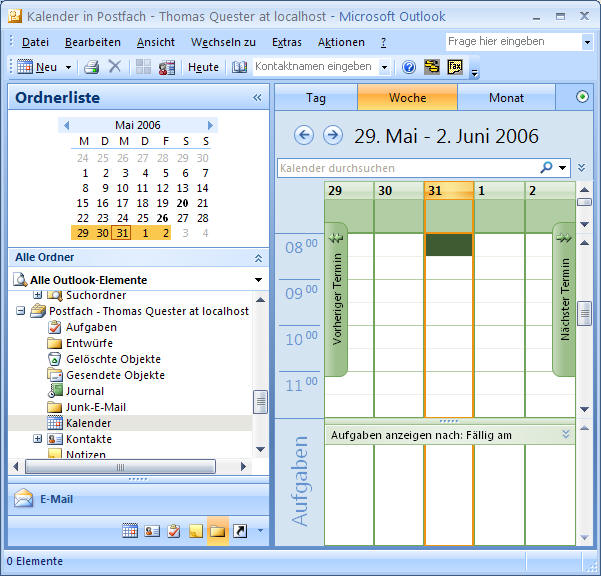
Task: Click the Calendar icon in bottom navigation
Action: click(x=130, y=531)
